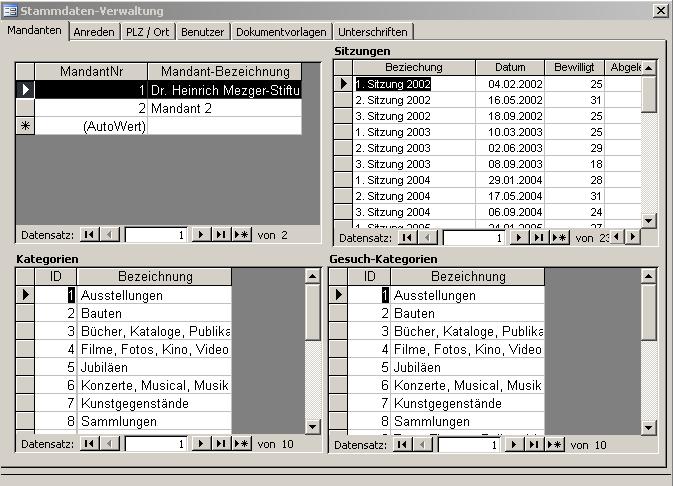673x486 pixels.
Task: Add new record in Kategorien navigator
Action: point(241,443)
